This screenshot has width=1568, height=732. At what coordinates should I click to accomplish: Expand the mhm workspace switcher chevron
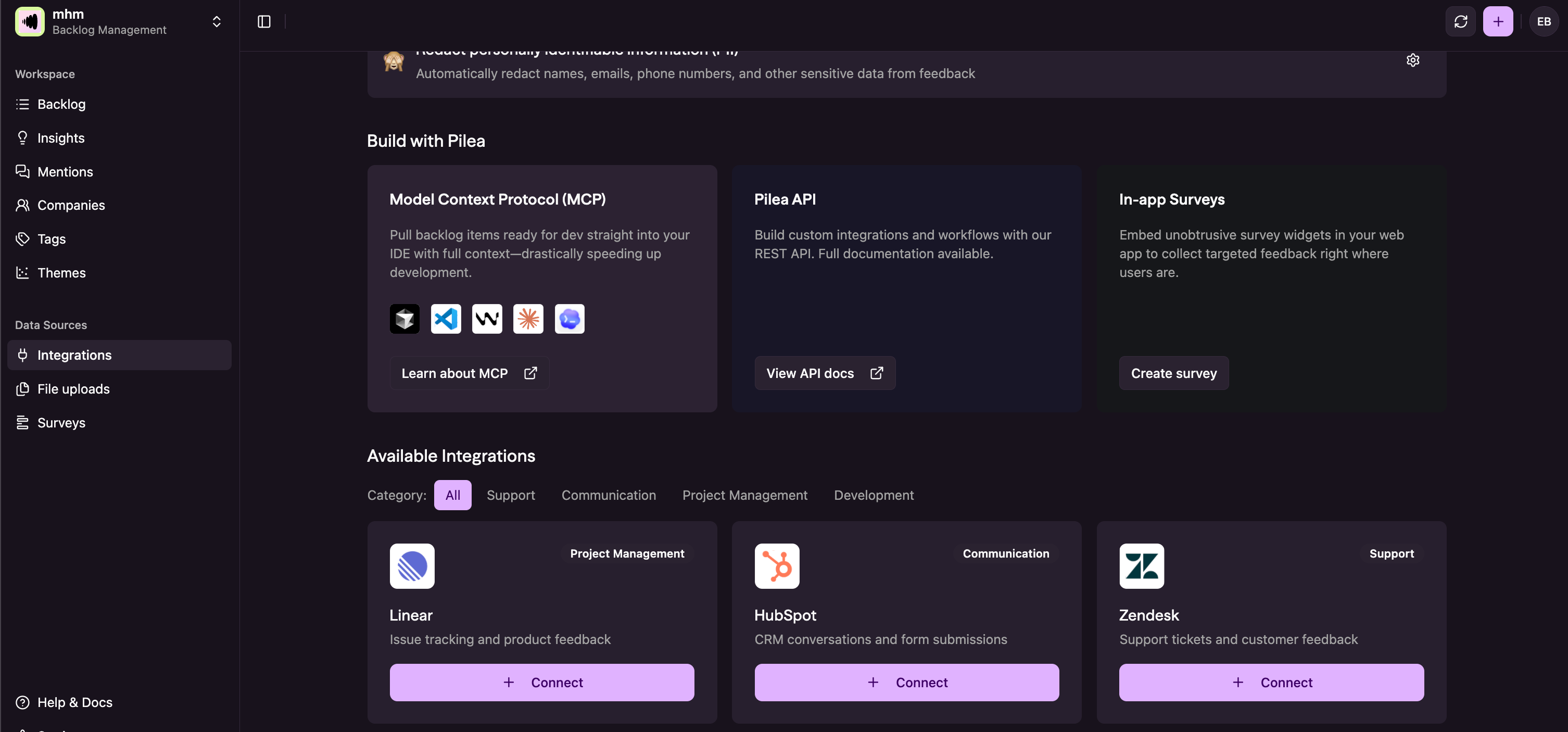pyautogui.click(x=217, y=22)
